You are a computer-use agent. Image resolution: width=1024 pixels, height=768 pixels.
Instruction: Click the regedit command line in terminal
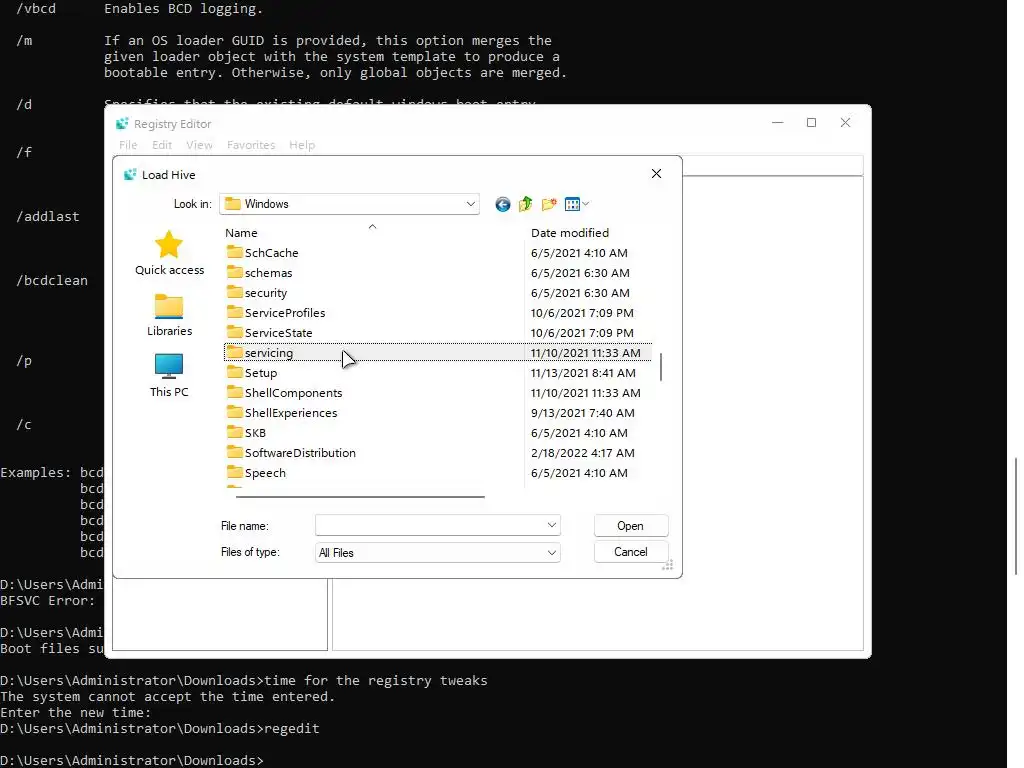(x=160, y=728)
